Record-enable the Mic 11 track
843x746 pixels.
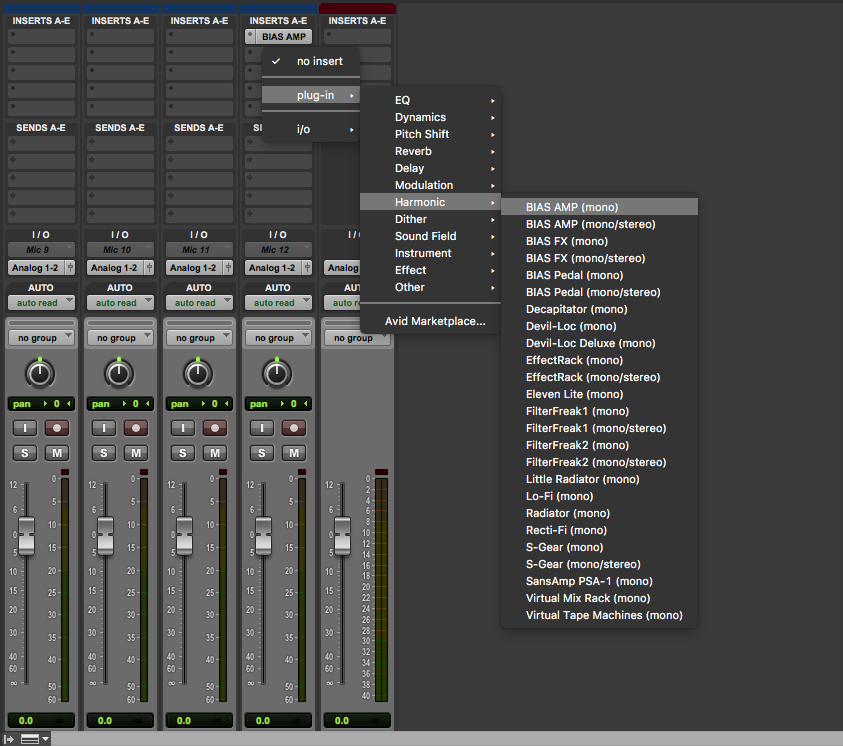point(215,428)
